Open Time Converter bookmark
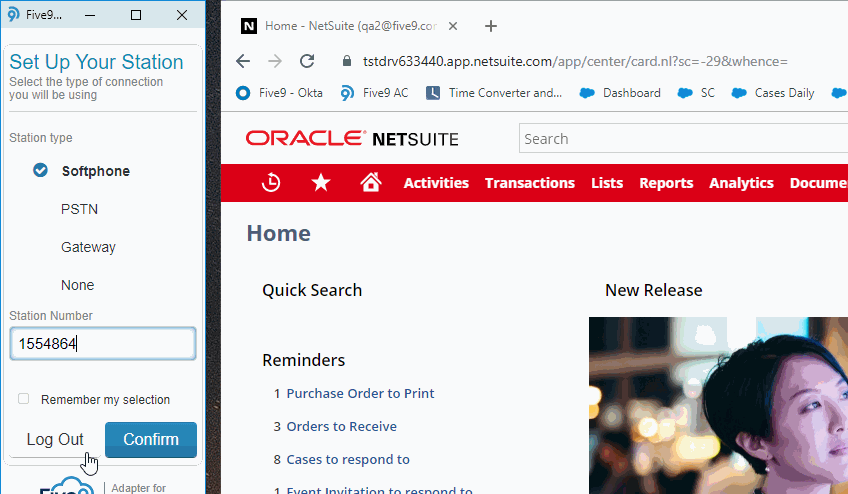Screen dimensions: 848x494 tap(494, 93)
